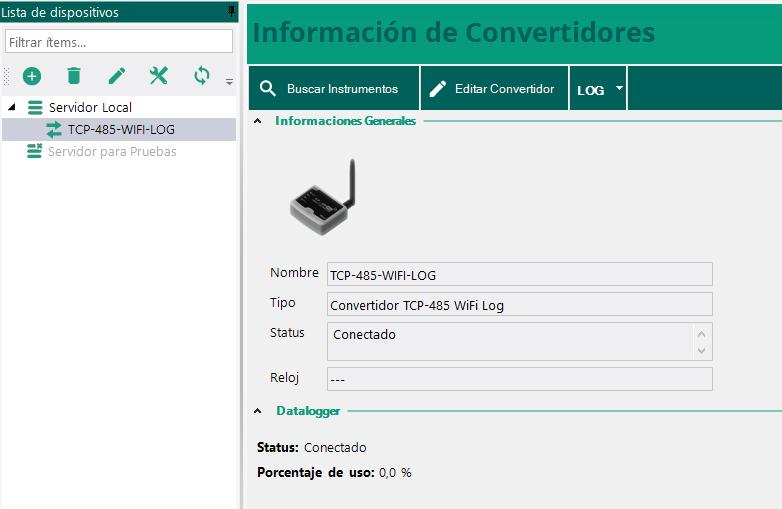Click the Servidor para Pruebas icon

tap(35, 151)
